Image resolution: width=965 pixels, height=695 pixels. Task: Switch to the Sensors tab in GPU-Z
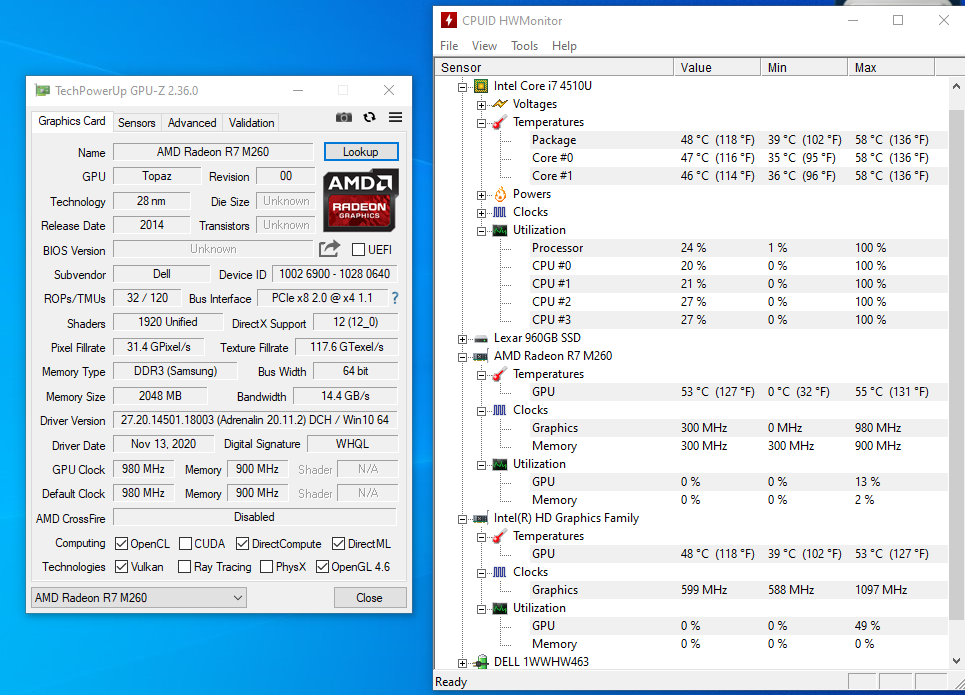[x=137, y=123]
